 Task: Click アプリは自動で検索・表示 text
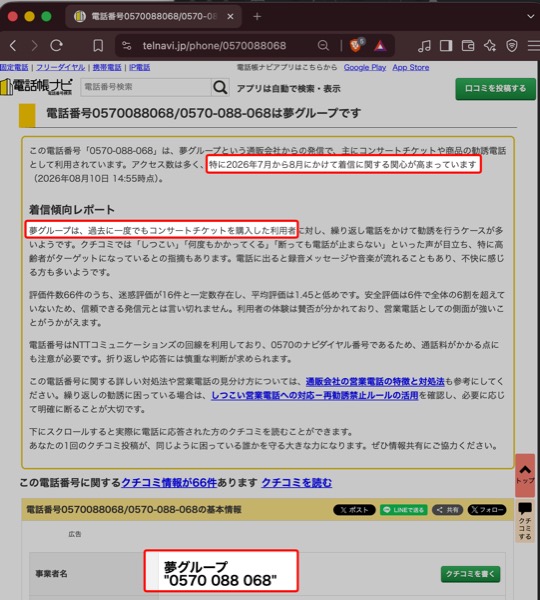tap(289, 89)
